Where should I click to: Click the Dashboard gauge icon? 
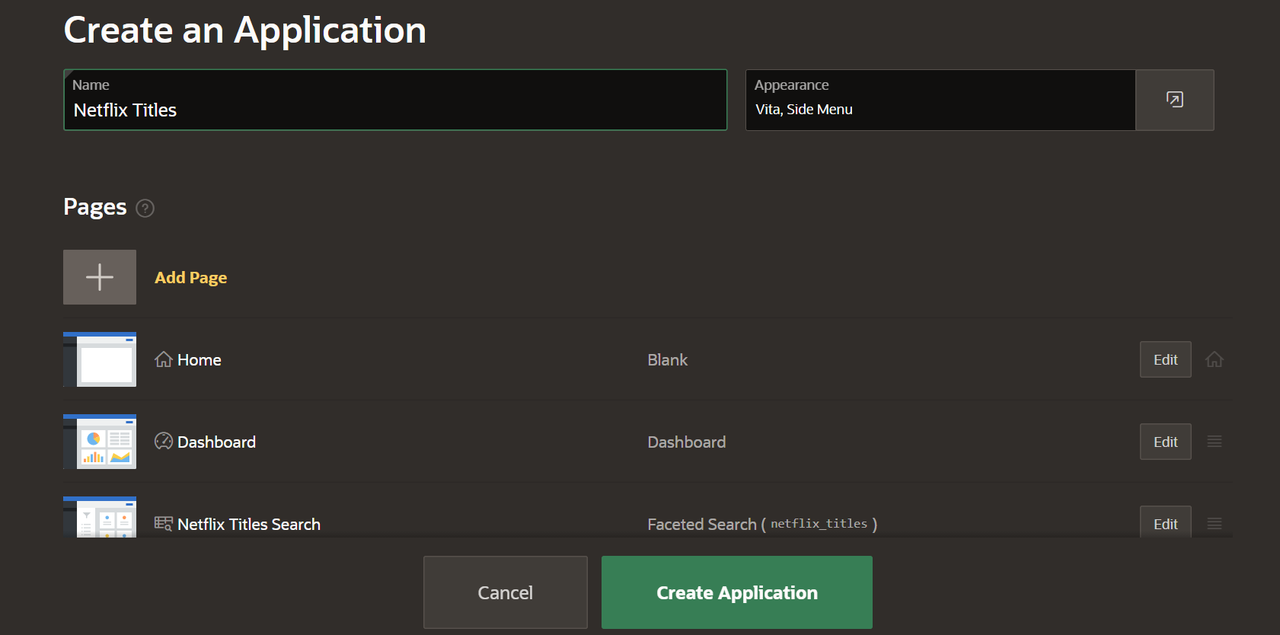tap(164, 441)
